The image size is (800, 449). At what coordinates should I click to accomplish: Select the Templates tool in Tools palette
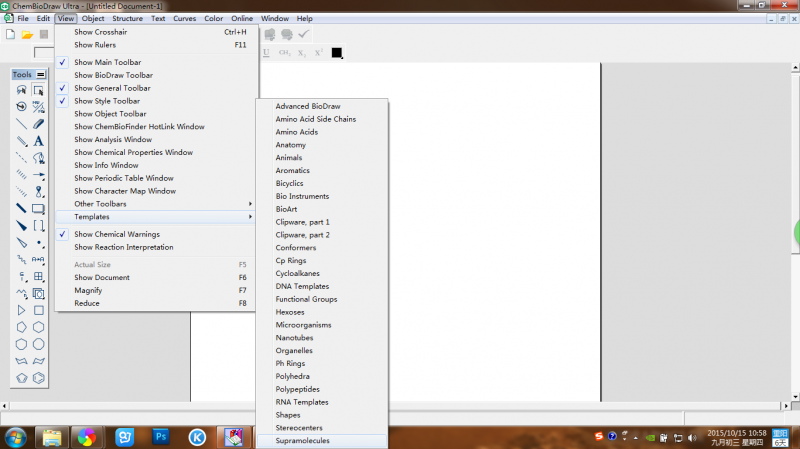click(38, 293)
